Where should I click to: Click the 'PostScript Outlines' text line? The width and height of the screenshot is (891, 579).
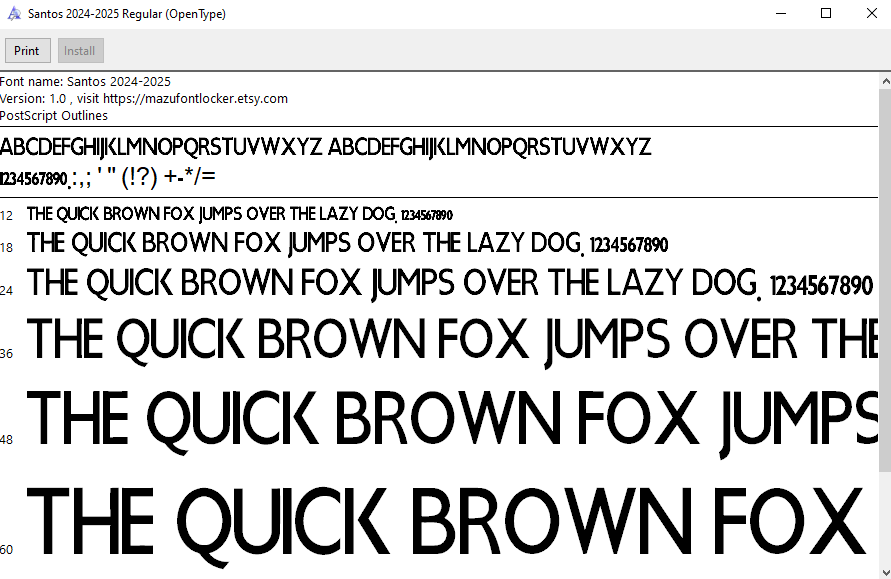[54, 115]
